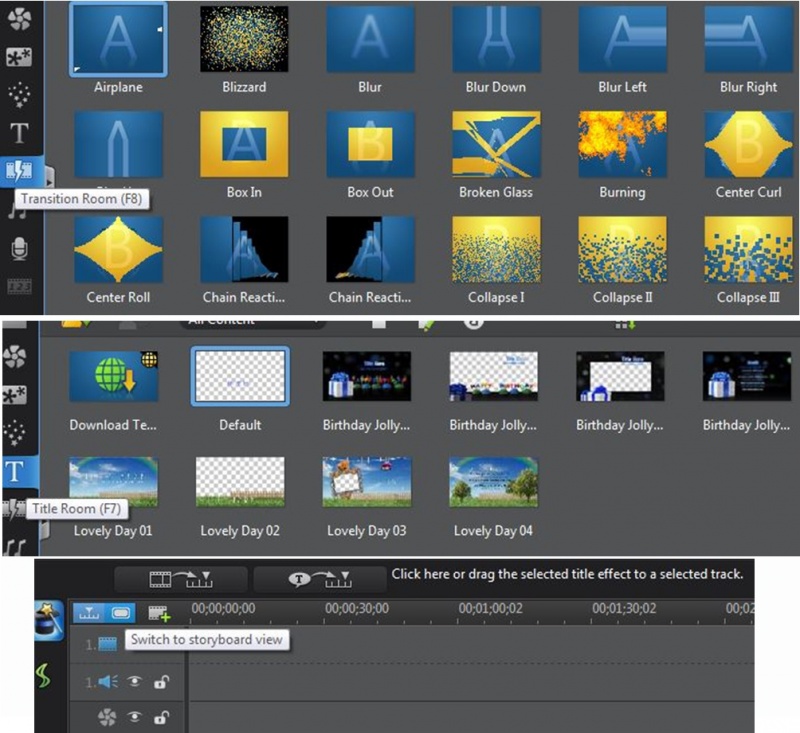800x733 pixels.
Task: Click the 00;01;00;02 mark on timeline ruler
Action: 492,608
